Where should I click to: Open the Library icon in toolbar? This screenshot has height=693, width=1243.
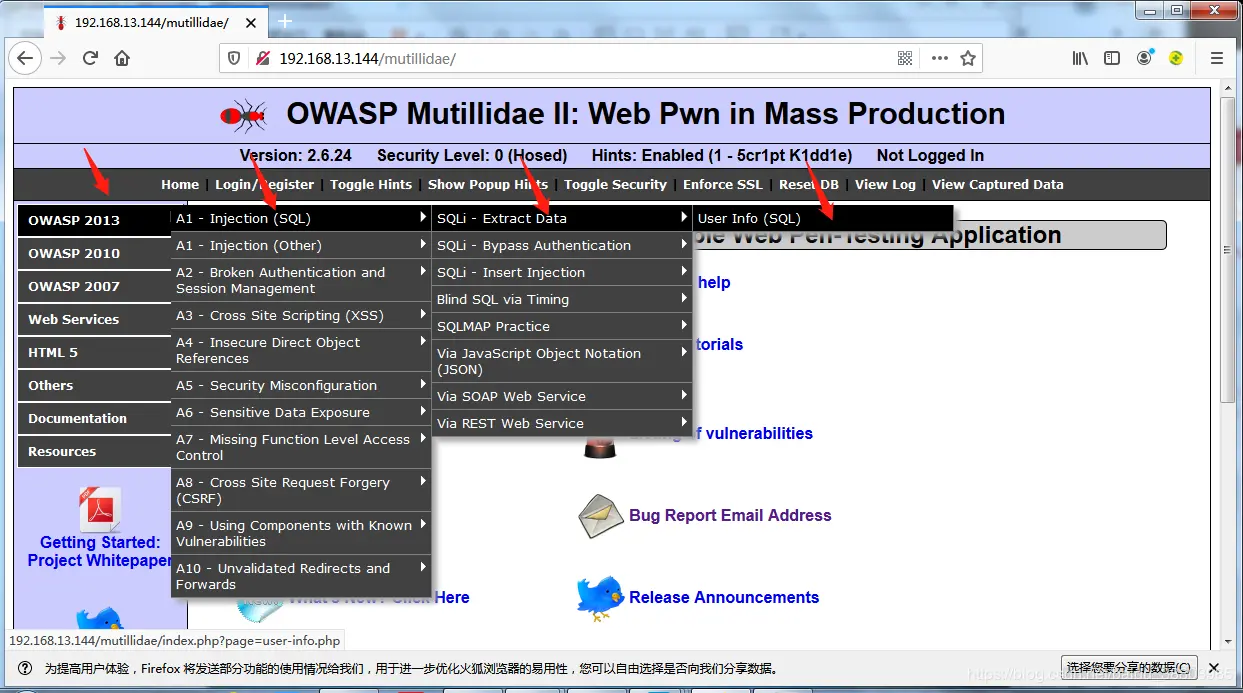tap(1080, 58)
